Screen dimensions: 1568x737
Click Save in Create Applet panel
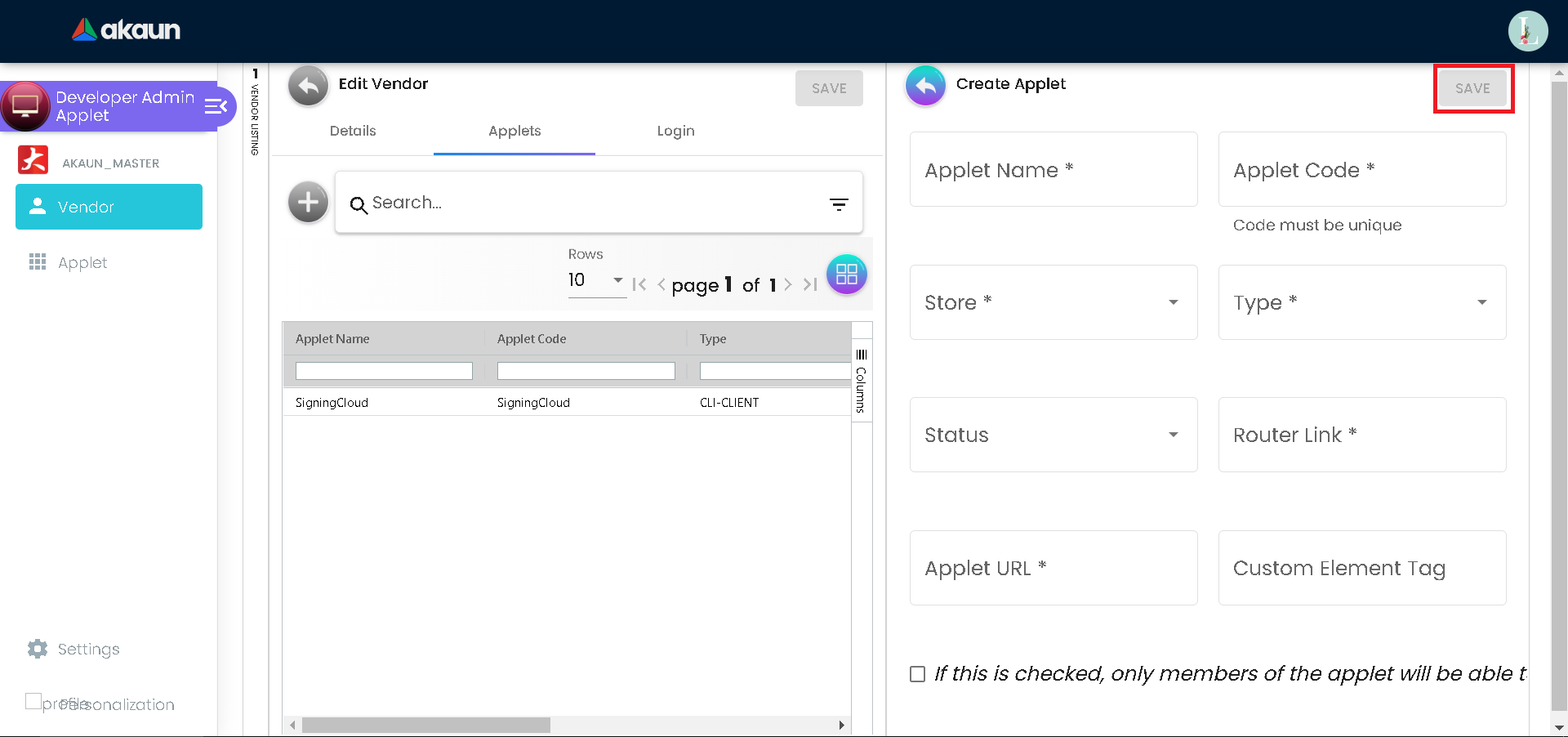[1472, 88]
